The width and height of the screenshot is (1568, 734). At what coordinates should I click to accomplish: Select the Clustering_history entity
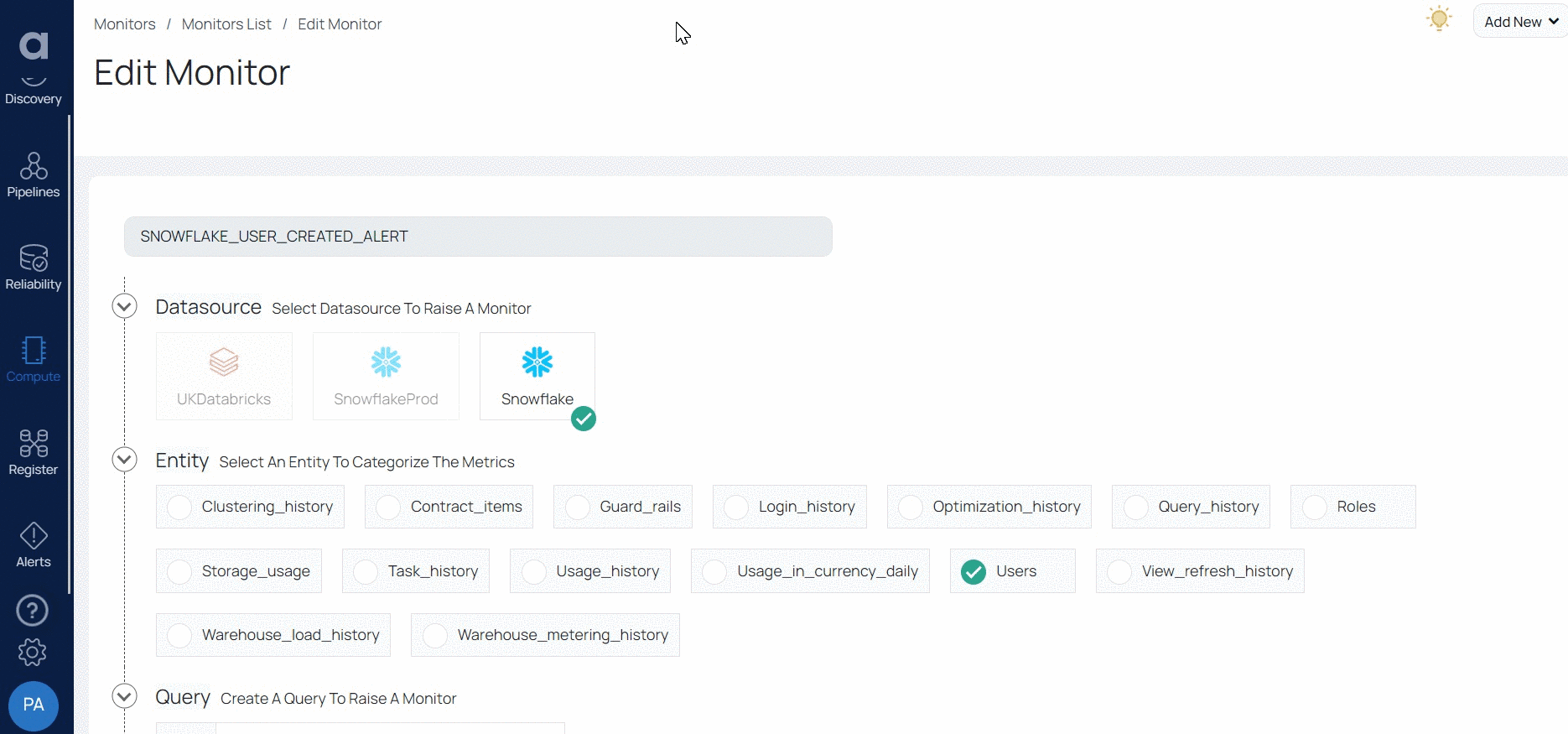250,507
